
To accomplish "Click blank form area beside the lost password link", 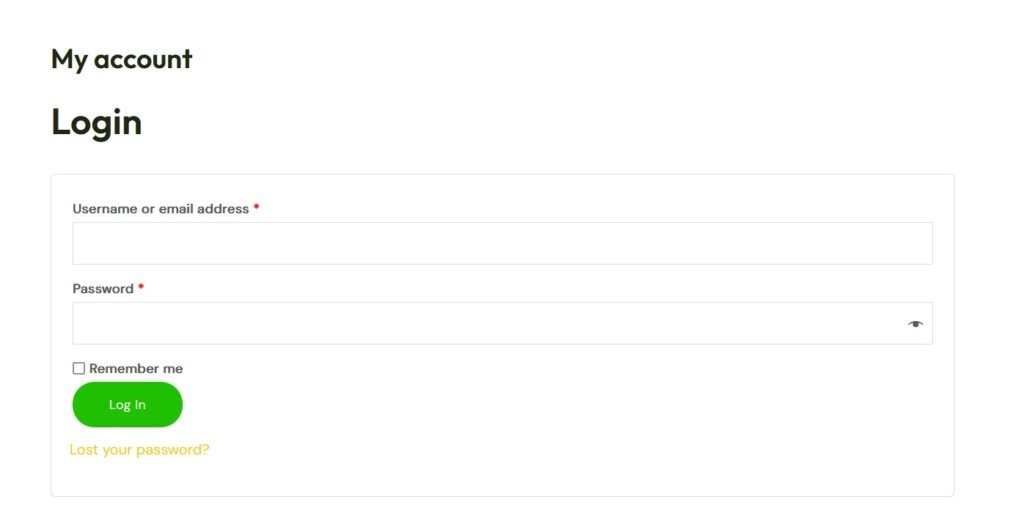I will 550,450.
